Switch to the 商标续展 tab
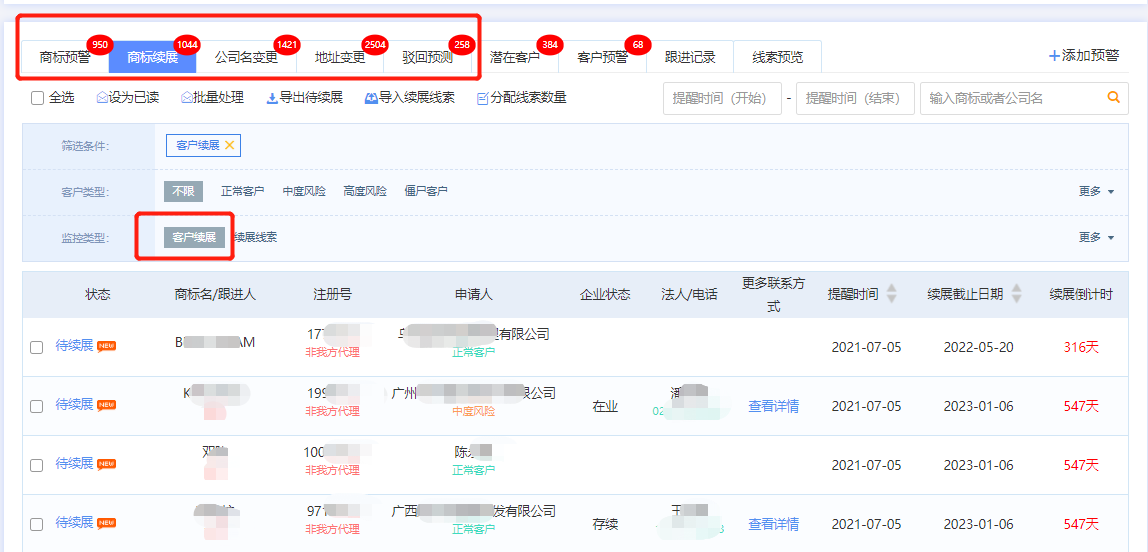Image resolution: width=1148 pixels, height=552 pixels. point(152,57)
